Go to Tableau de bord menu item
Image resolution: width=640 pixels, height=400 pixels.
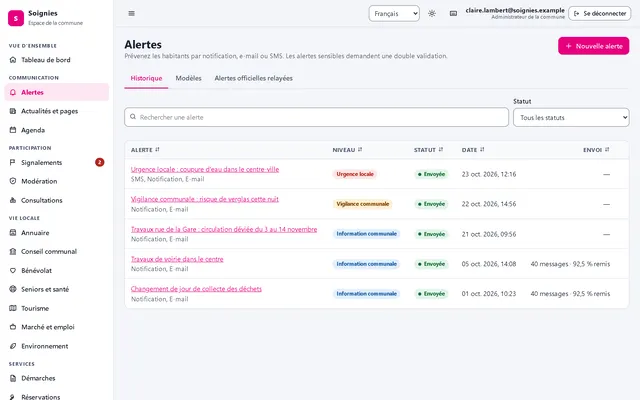[57, 60]
